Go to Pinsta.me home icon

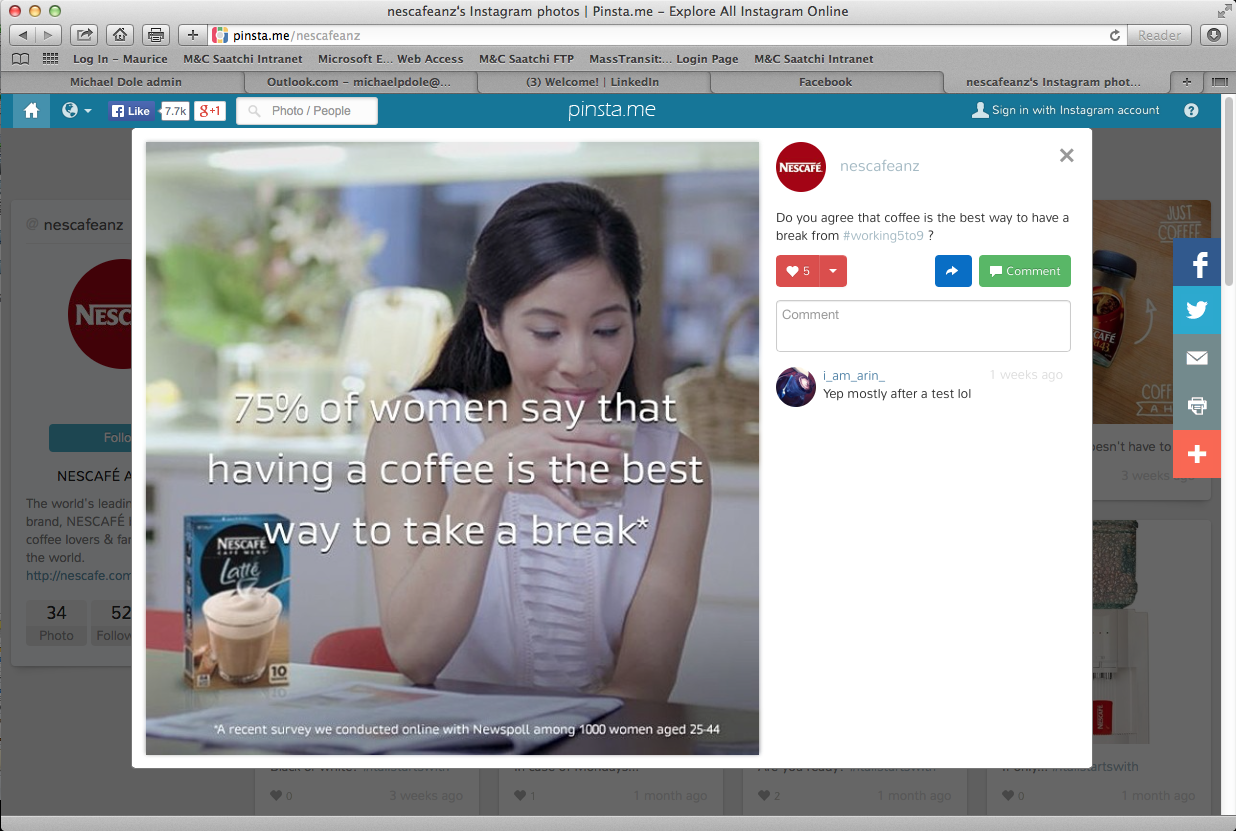tap(31, 110)
